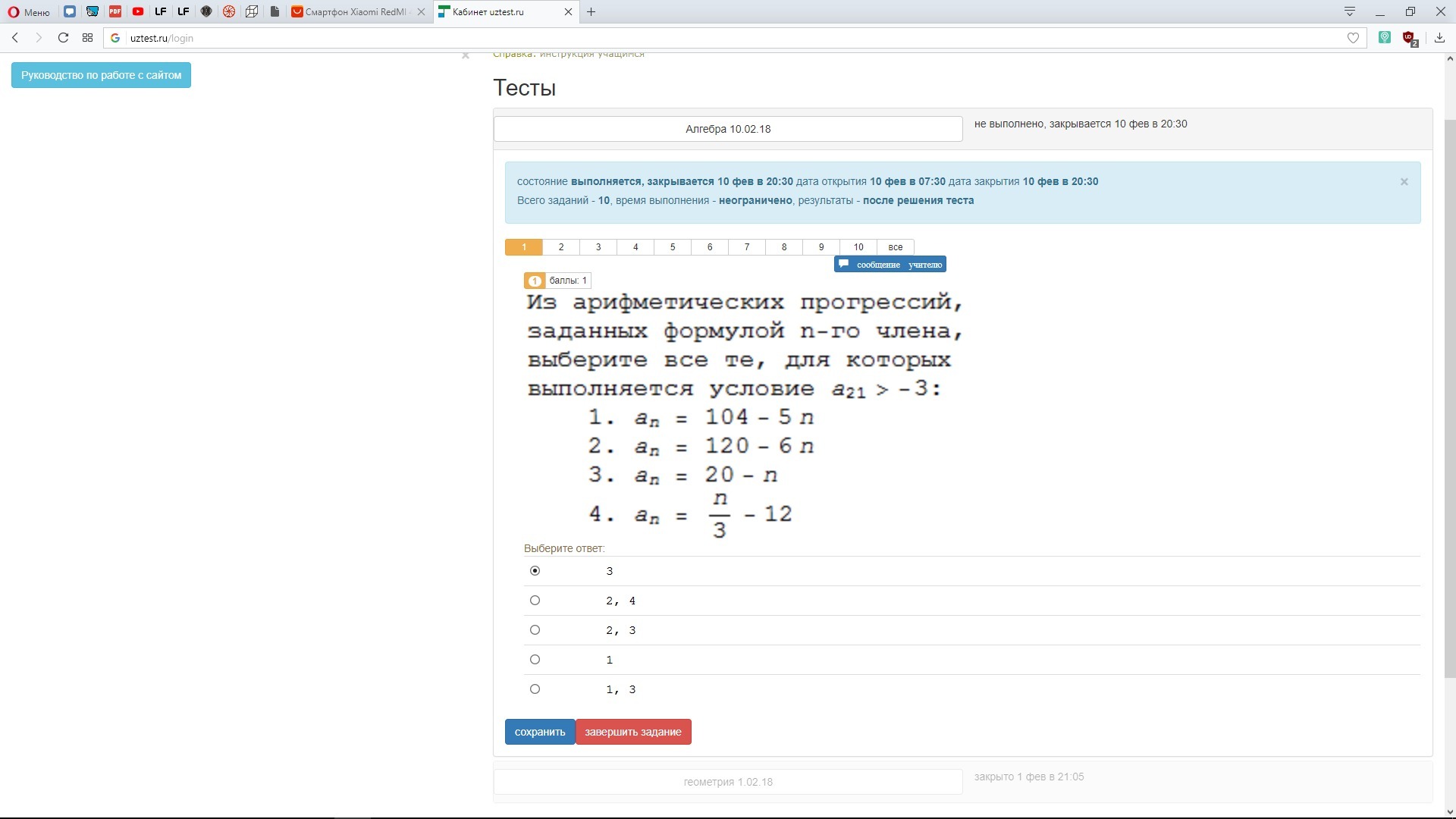This screenshot has height=819, width=1456.
Task: Switch to question tab 5
Action: (x=673, y=247)
